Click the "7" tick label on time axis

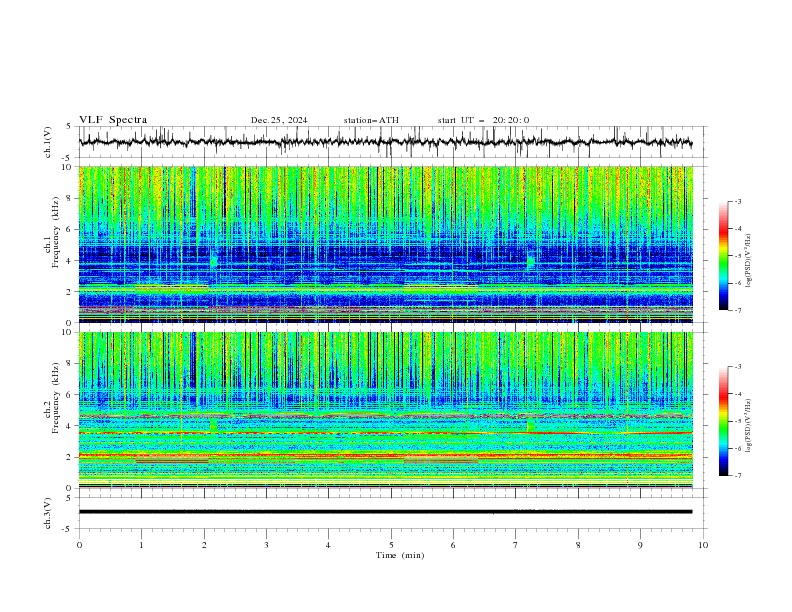tap(516, 545)
